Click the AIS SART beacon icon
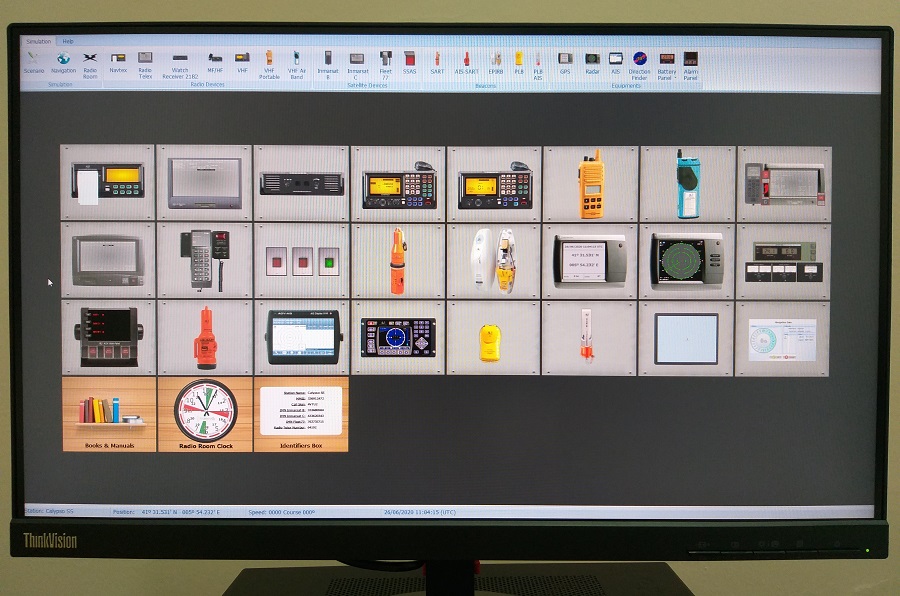The height and width of the screenshot is (596, 900). (x=466, y=60)
